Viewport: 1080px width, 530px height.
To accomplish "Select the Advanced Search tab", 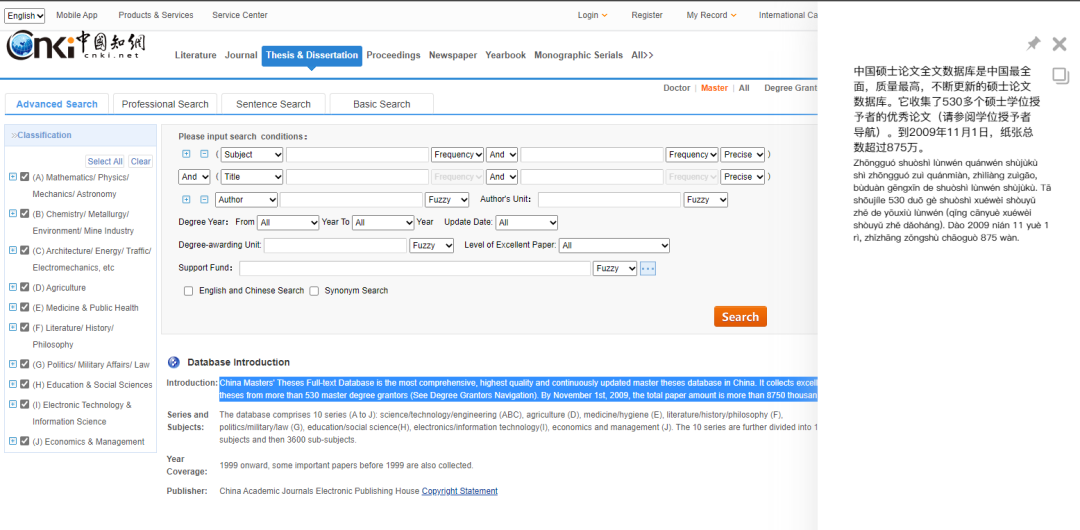I will (x=56, y=104).
